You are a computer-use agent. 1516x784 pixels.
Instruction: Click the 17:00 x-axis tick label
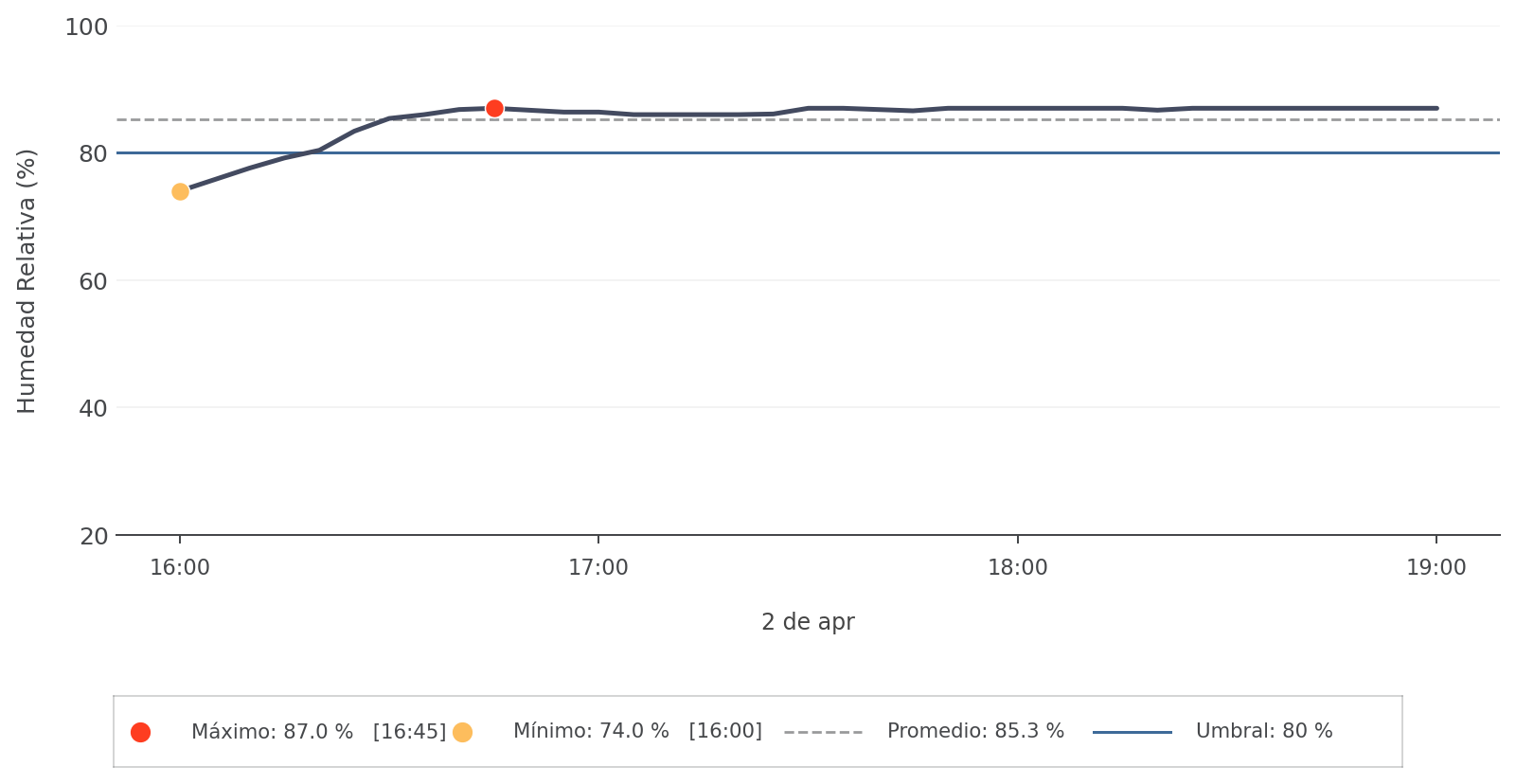598,568
